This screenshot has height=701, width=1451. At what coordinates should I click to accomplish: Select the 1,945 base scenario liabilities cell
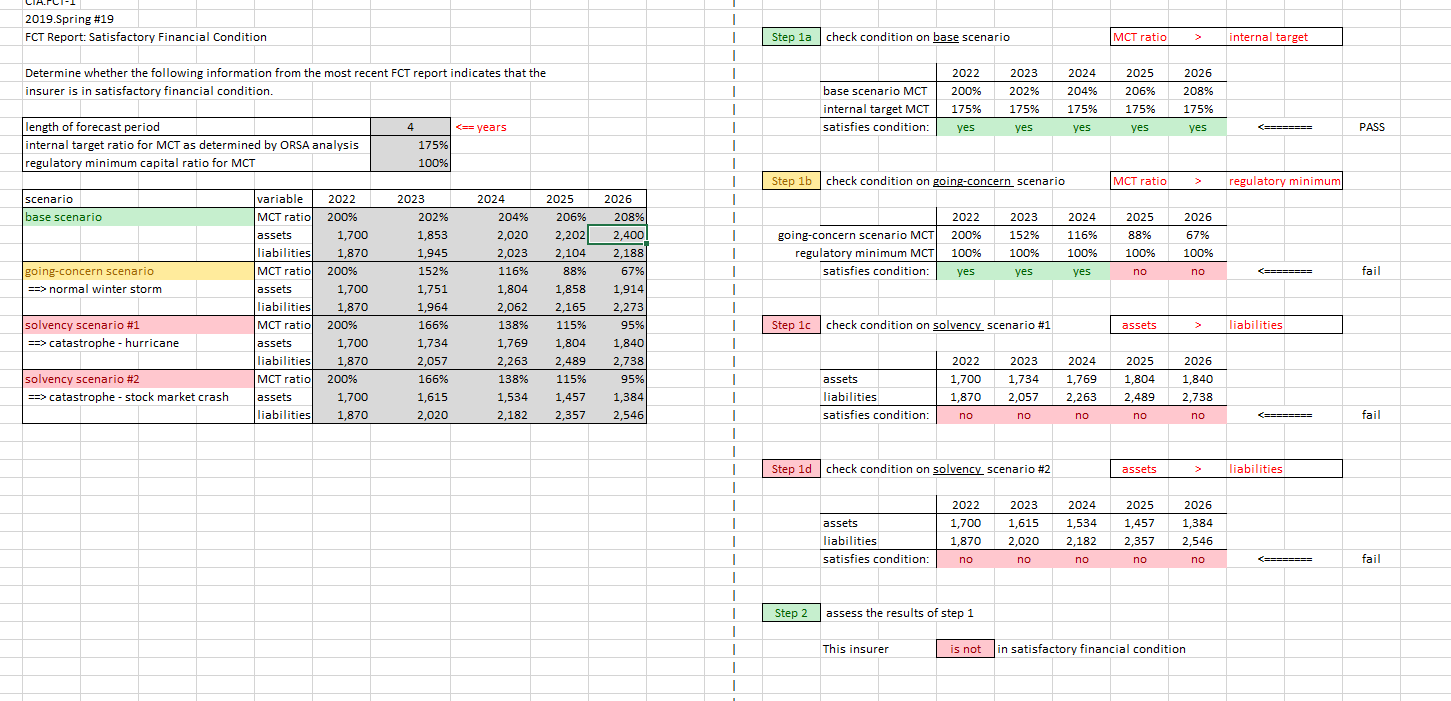coord(410,253)
